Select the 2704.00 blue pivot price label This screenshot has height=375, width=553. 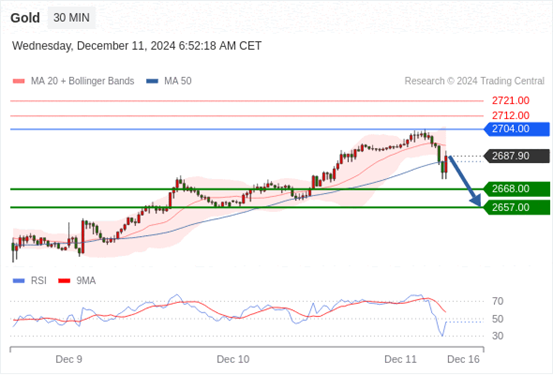(517, 129)
